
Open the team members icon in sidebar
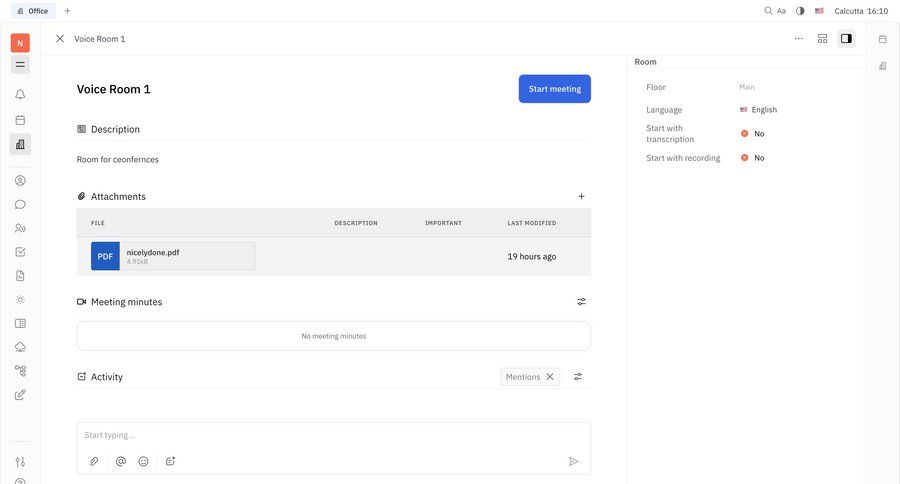(20, 228)
